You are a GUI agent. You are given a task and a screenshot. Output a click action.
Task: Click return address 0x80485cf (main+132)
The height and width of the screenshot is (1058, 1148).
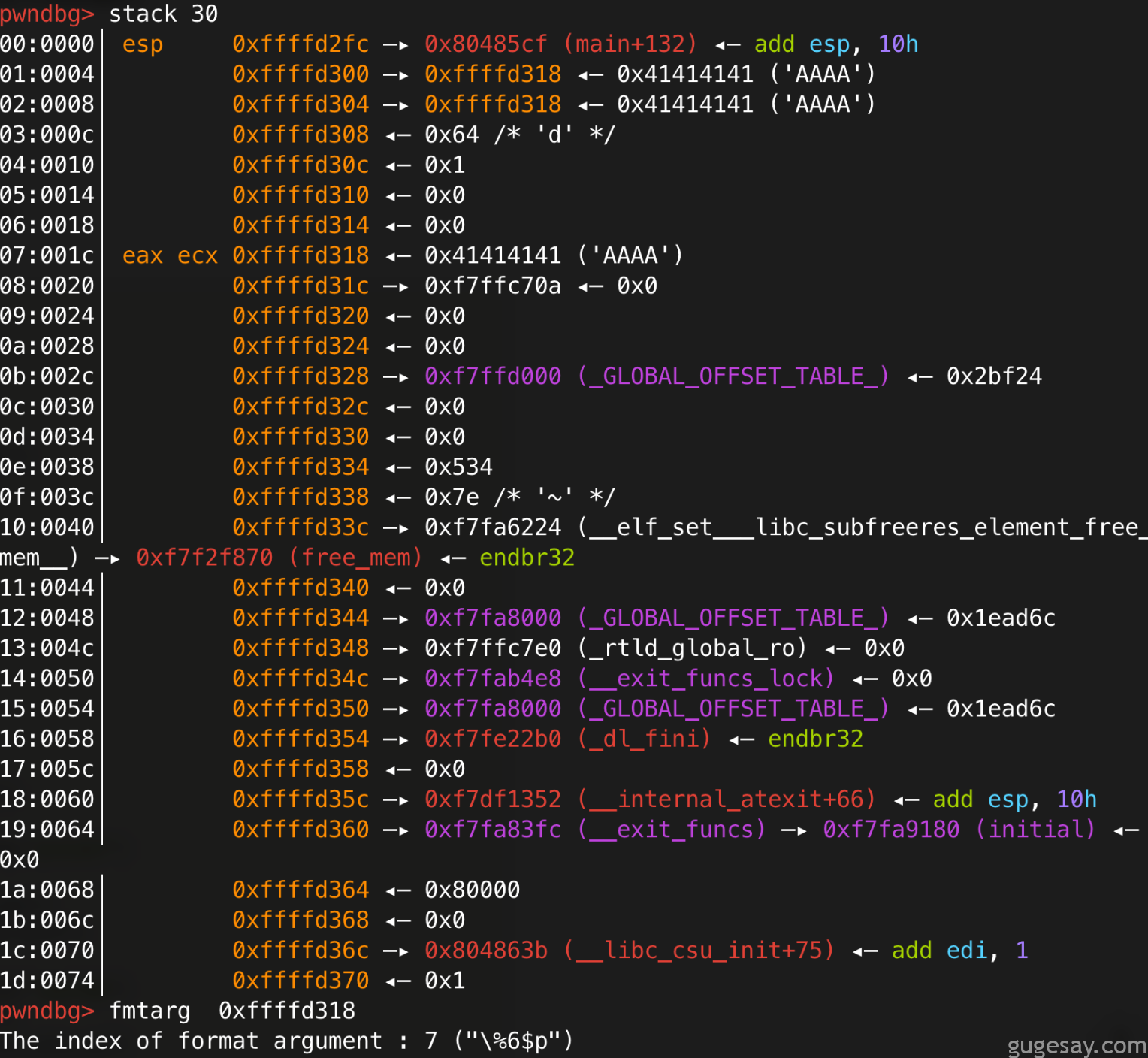point(561,44)
